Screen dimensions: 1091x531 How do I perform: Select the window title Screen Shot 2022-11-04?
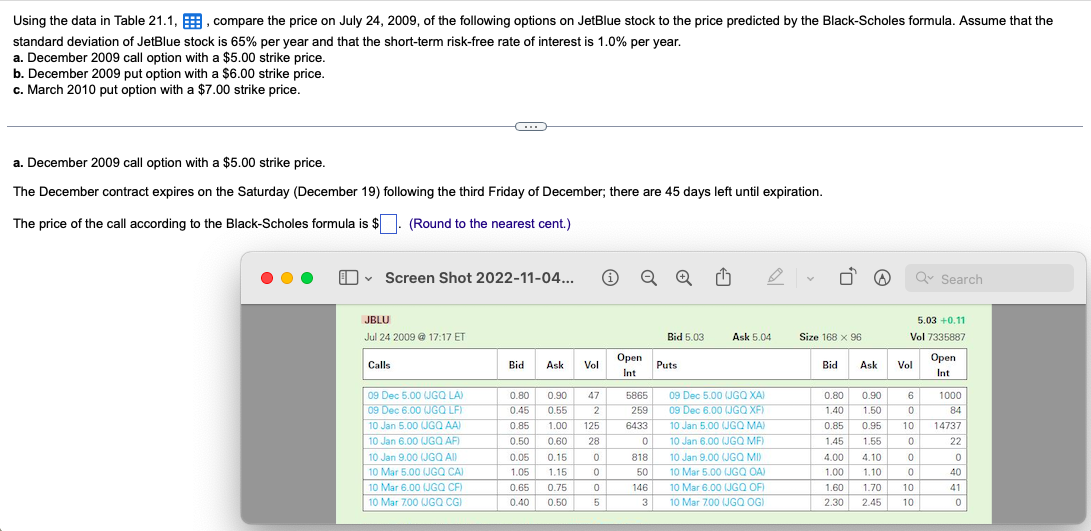pos(479,278)
